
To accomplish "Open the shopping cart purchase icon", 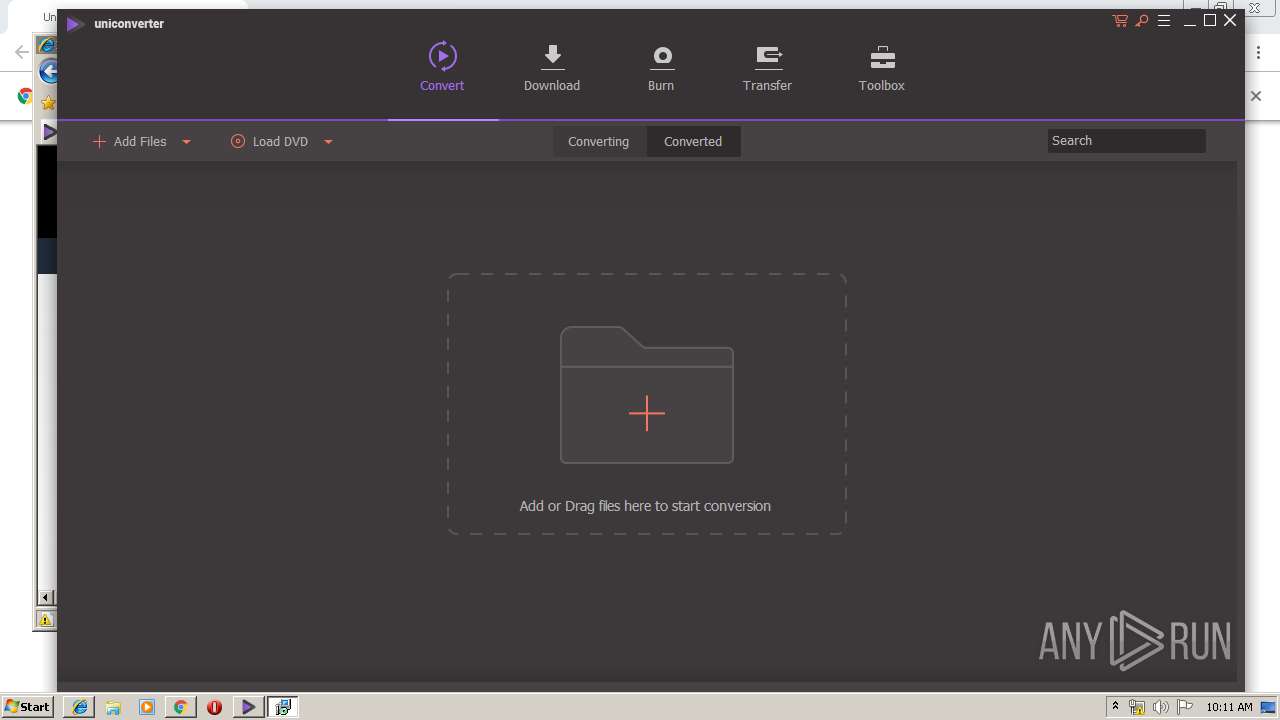I will pos(1120,21).
